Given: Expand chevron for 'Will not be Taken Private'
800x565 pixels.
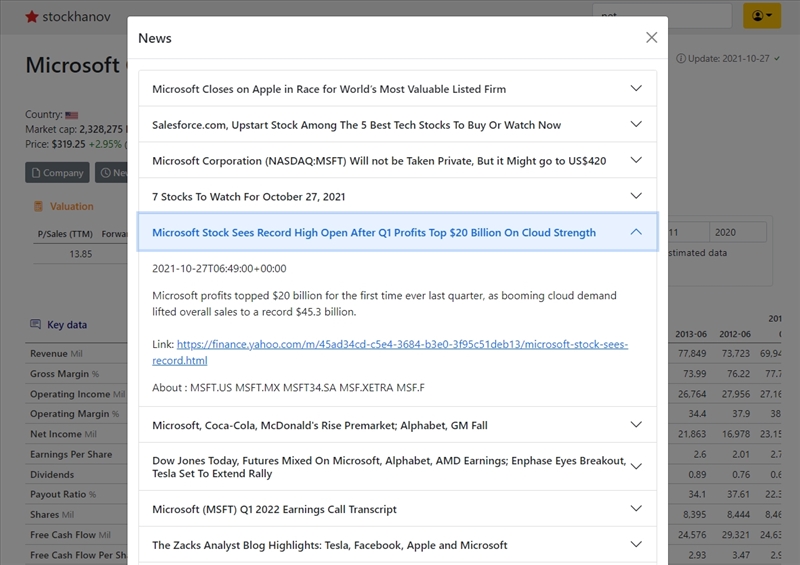Looking at the screenshot, I should 636,160.
